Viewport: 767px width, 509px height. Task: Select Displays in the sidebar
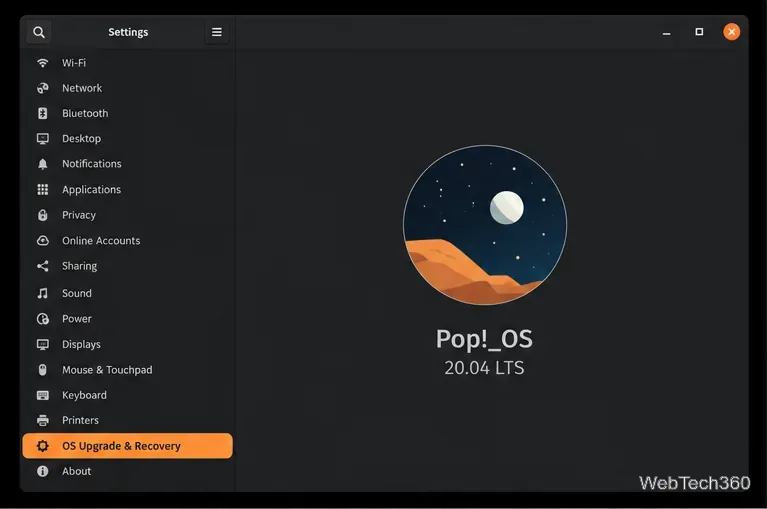click(127, 344)
